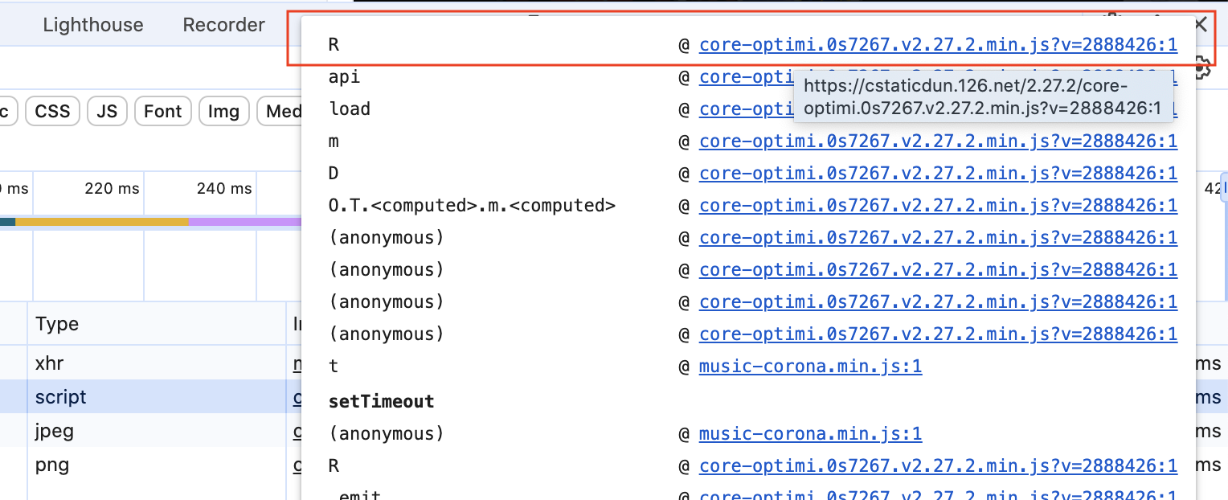Open source link for the D frame
The width and height of the screenshot is (1228, 500).
click(x=937, y=174)
